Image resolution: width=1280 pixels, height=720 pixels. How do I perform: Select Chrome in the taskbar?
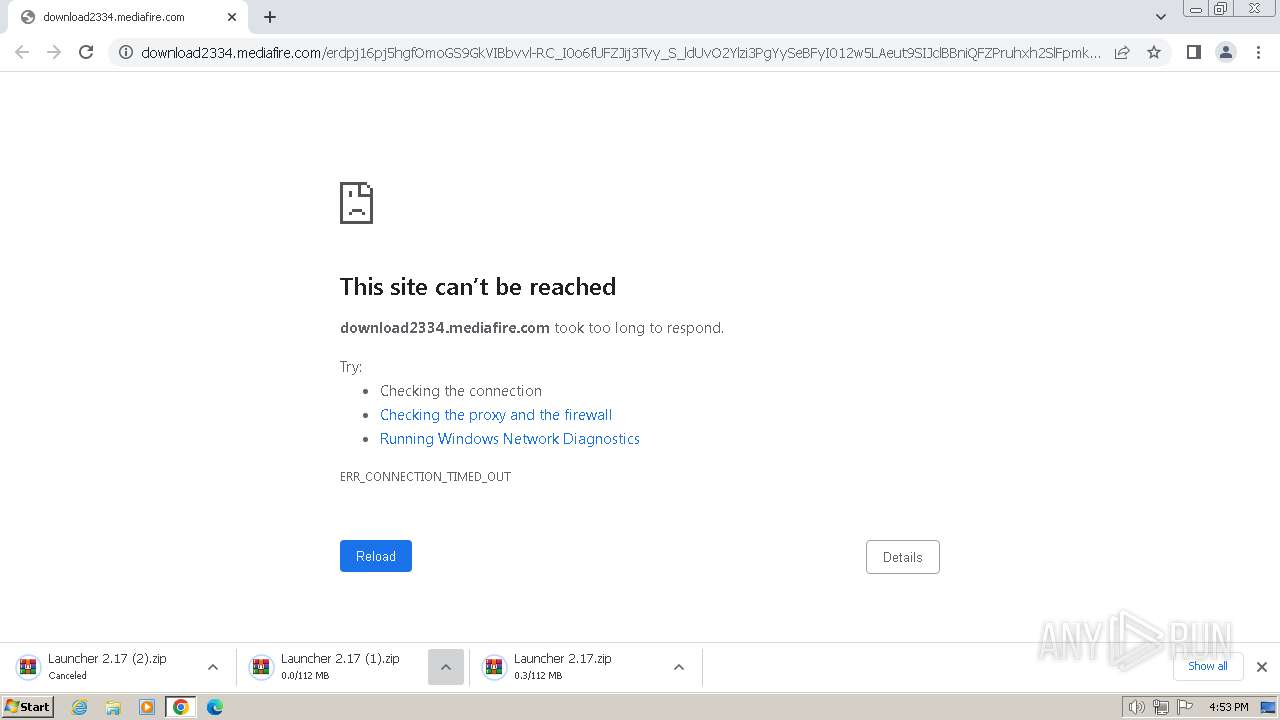[x=181, y=707]
